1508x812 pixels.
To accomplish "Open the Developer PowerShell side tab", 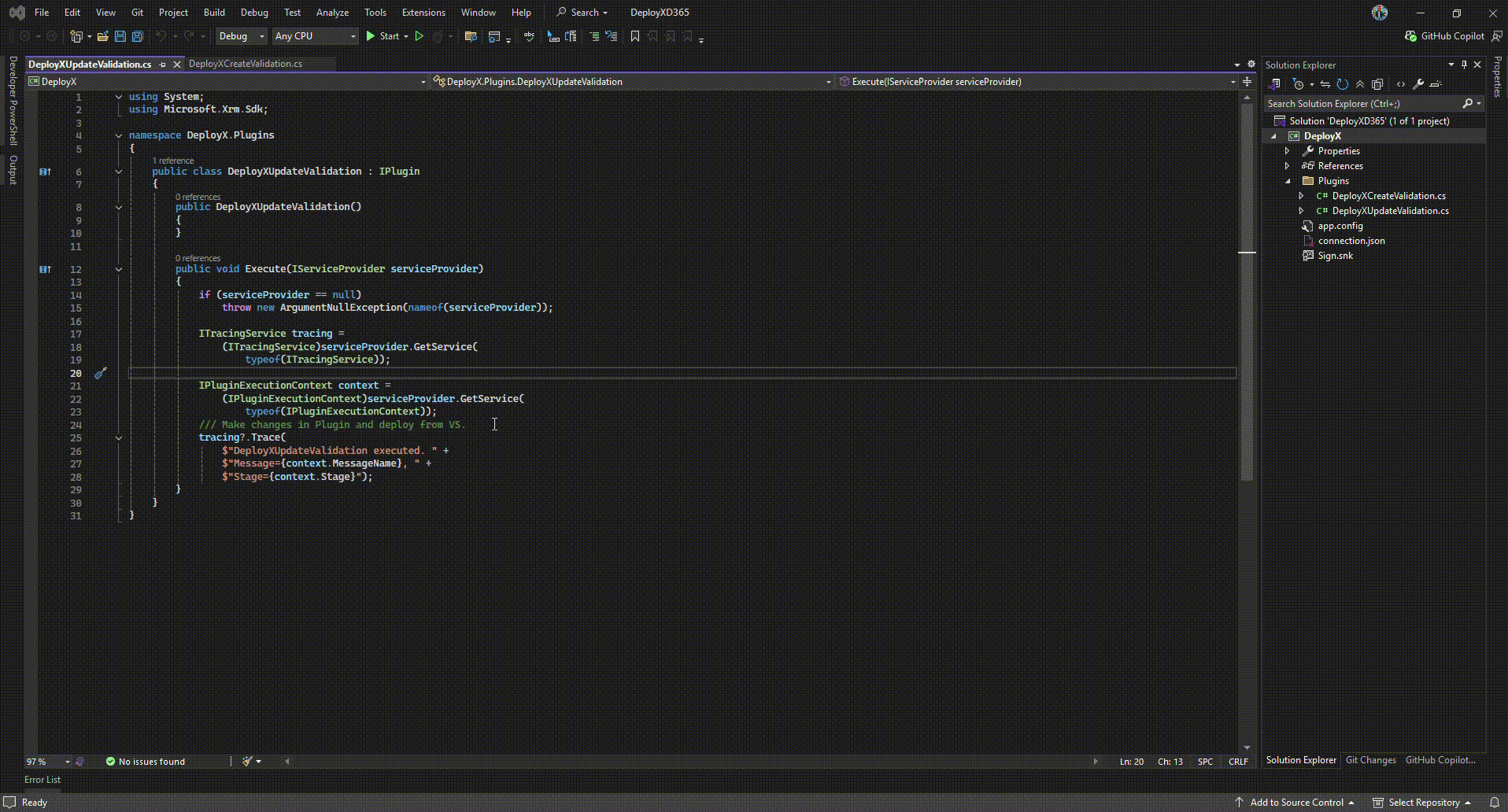I will (13, 101).
